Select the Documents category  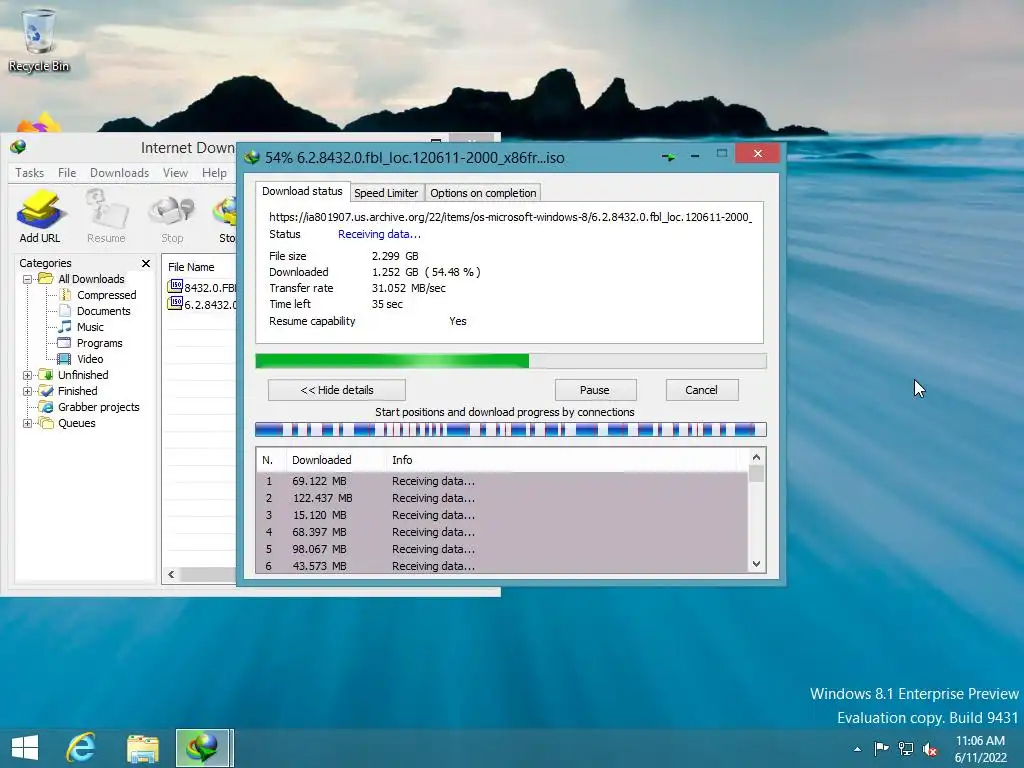[x=103, y=311]
